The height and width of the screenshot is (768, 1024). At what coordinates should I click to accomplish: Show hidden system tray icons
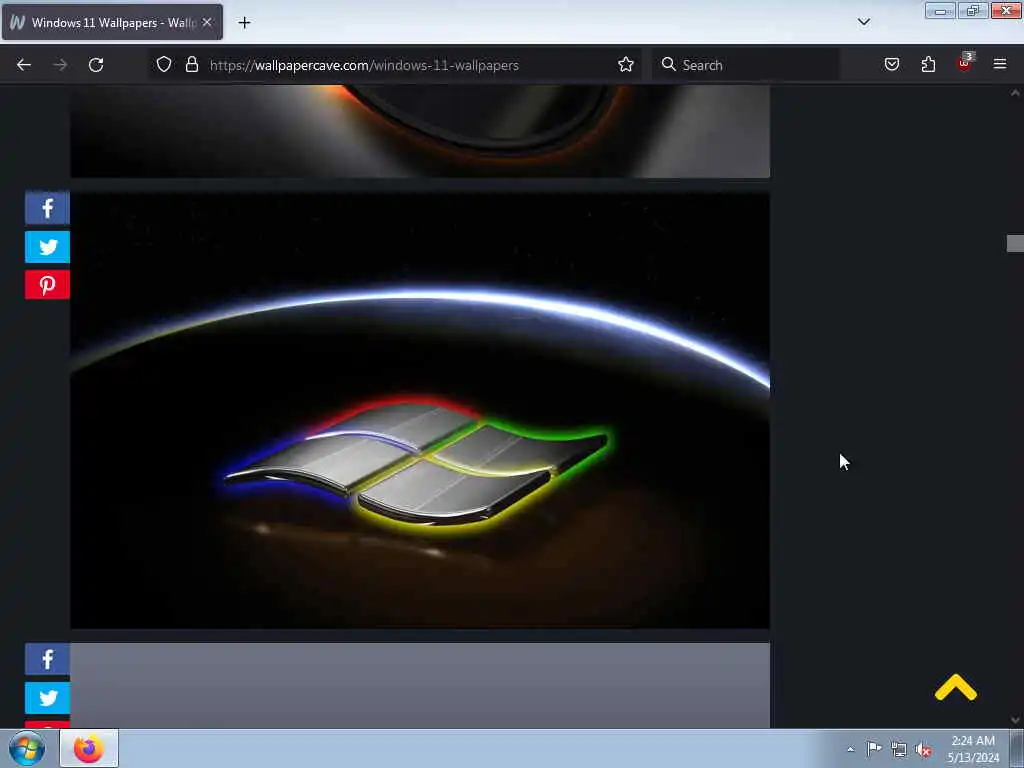[x=850, y=749]
